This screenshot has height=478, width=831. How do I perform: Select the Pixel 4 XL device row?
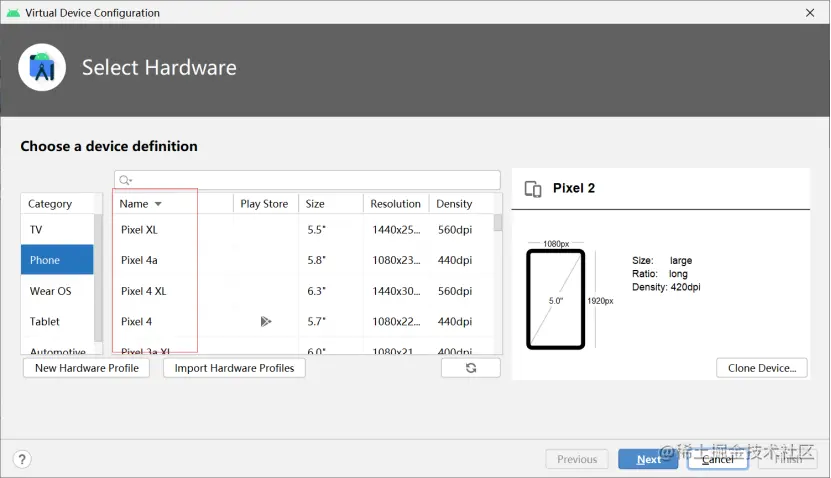tap(303, 290)
